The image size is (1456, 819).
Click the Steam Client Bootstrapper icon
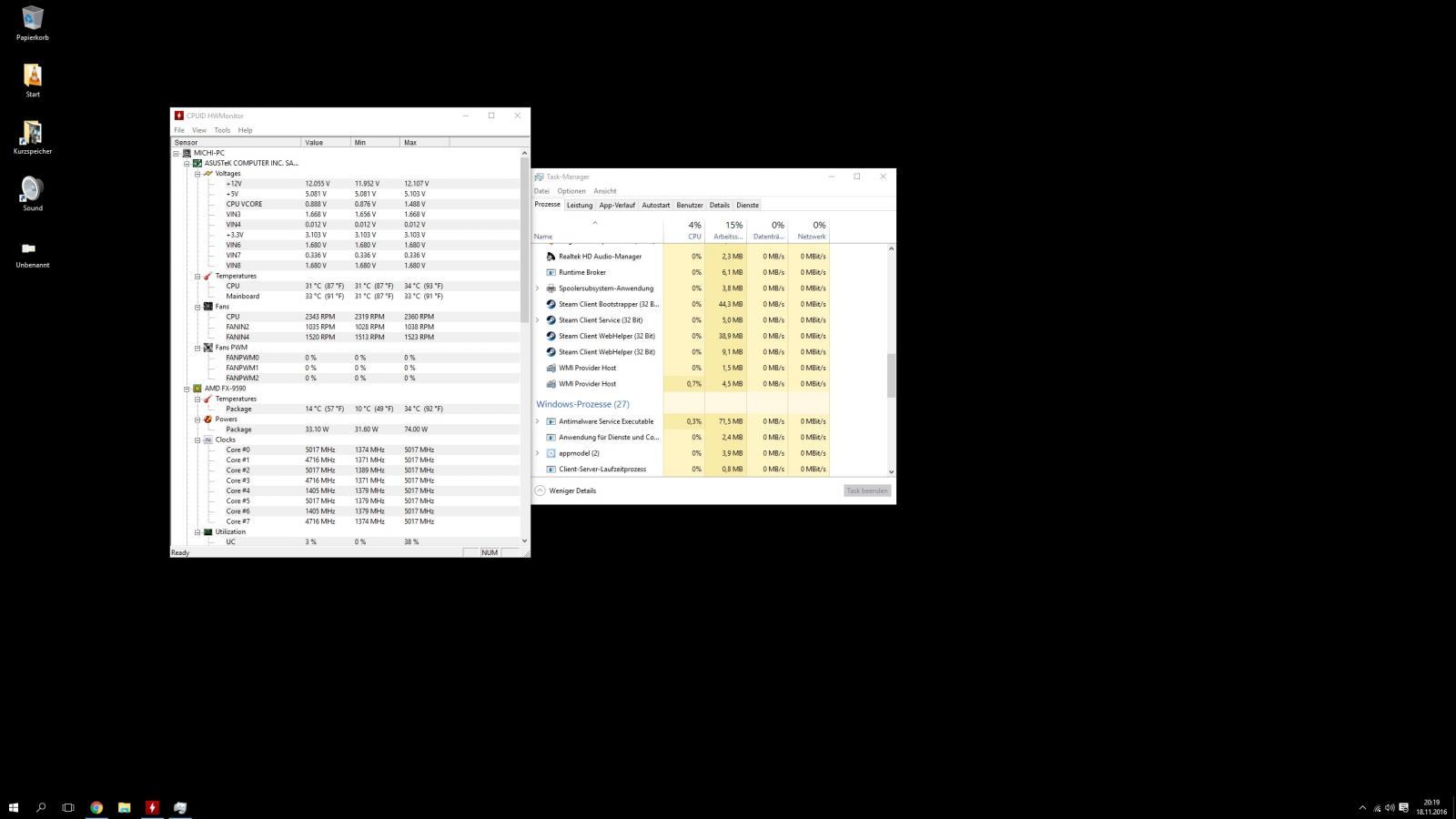(551, 304)
